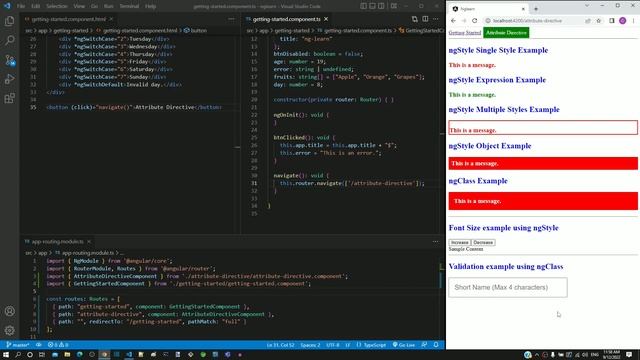Screen dimensions: 640x360
Task: Click the feedback icon in status bar
Action: 424,345
